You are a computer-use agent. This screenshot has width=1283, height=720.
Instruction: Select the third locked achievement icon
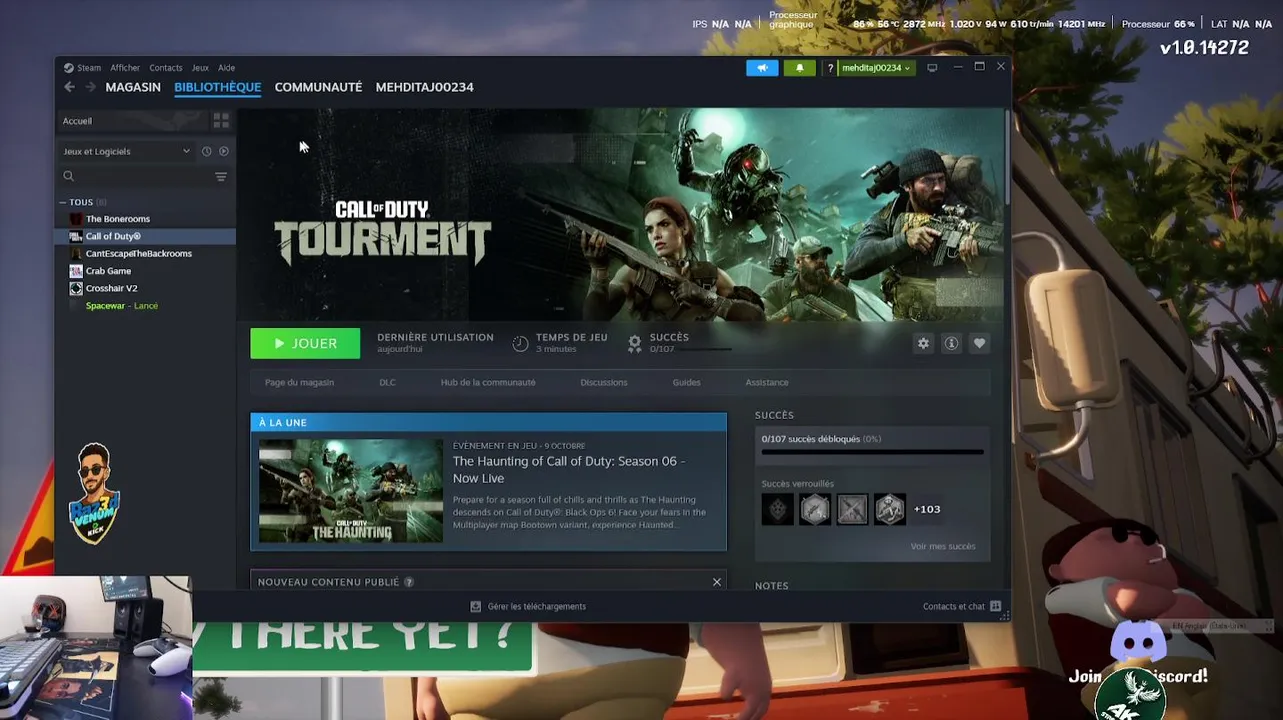[x=852, y=509]
